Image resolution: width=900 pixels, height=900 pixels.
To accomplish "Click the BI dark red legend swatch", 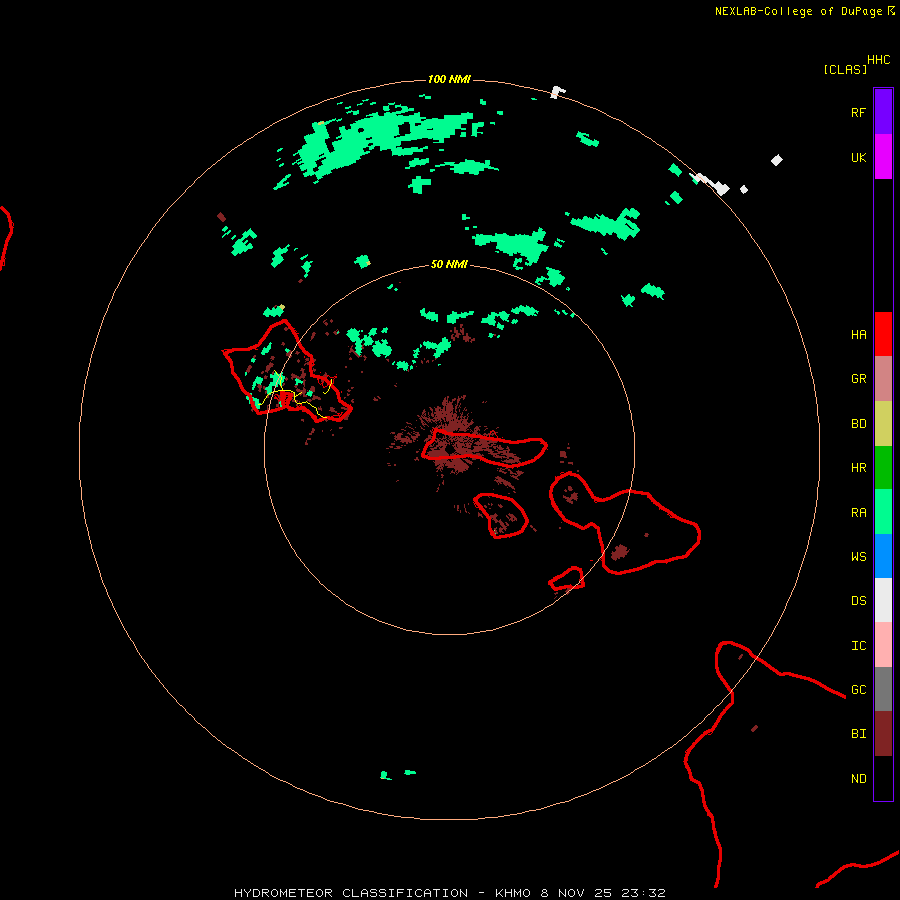I will pos(883,734).
